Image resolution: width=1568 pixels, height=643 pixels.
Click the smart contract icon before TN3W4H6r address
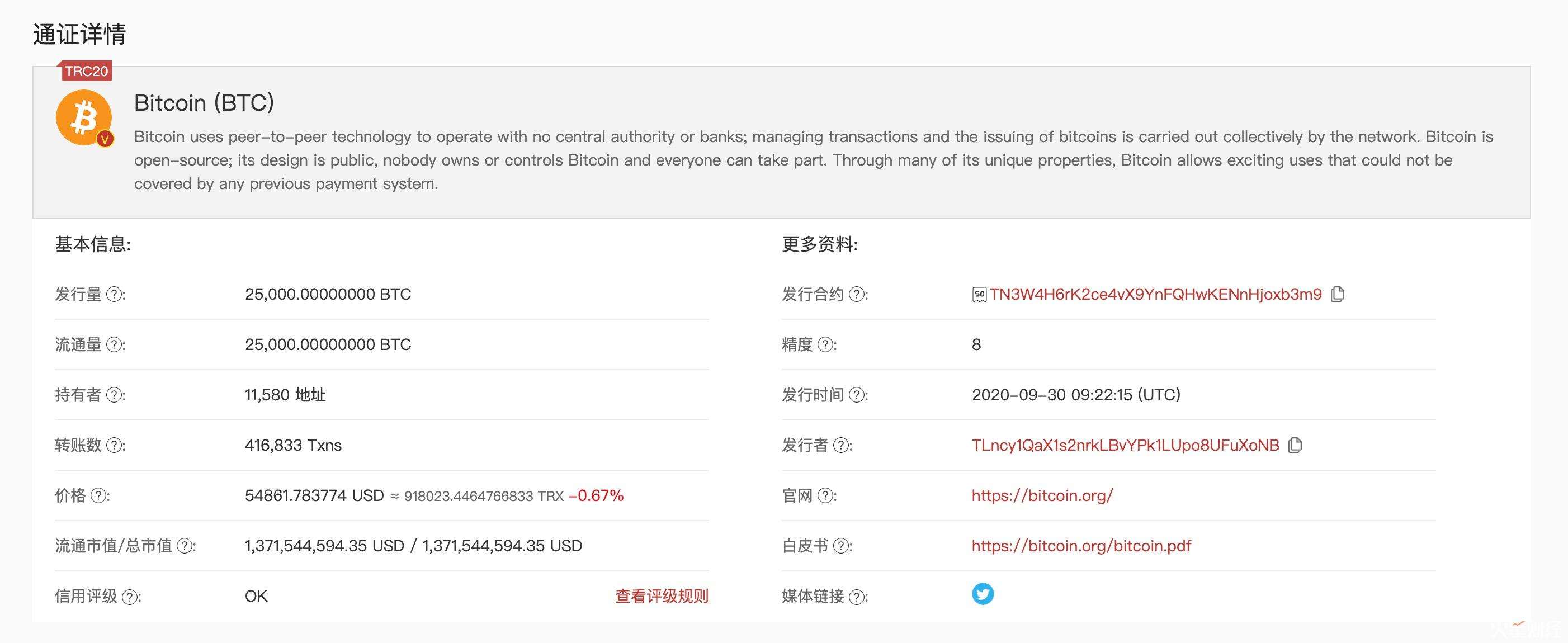click(979, 295)
